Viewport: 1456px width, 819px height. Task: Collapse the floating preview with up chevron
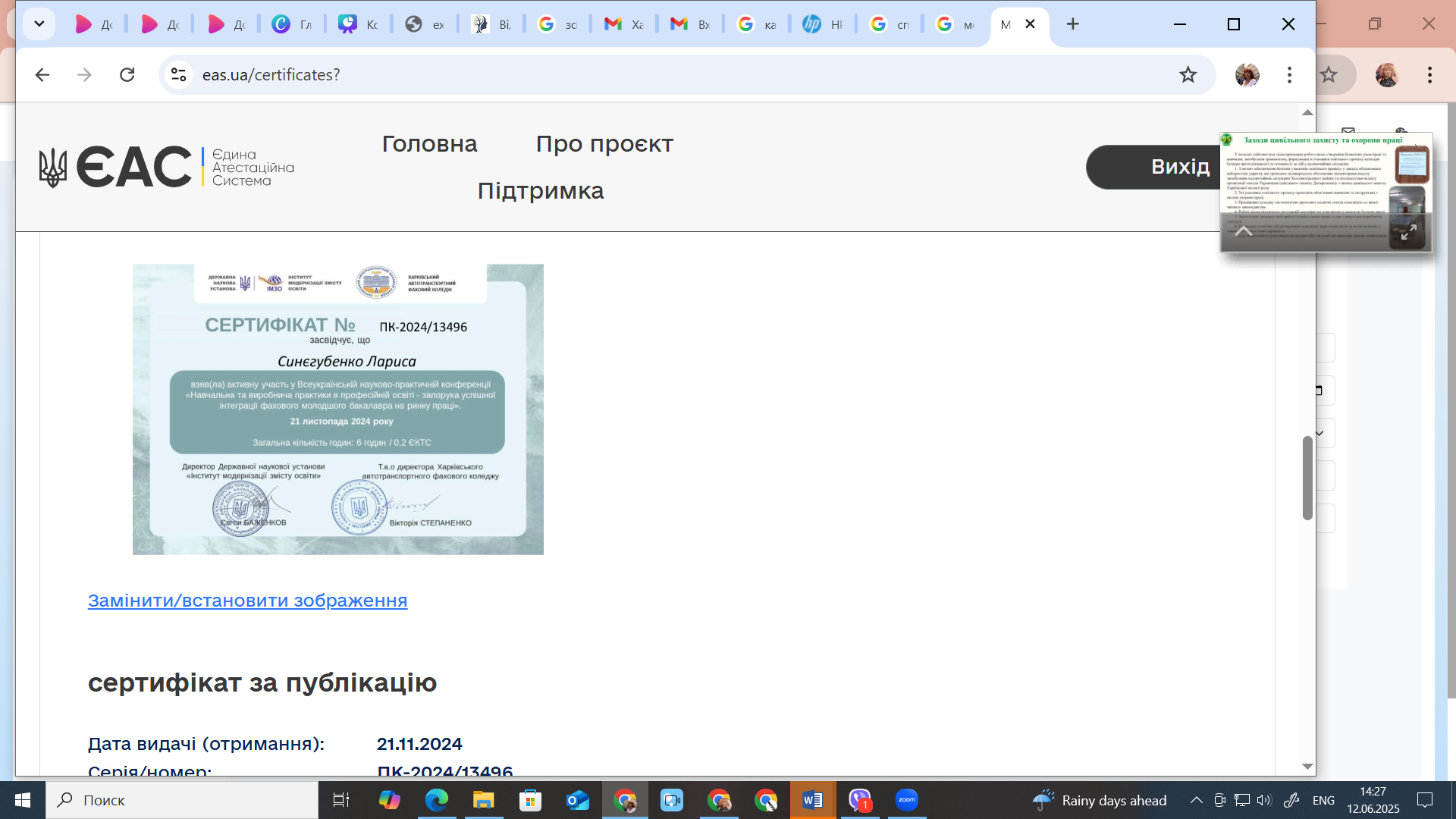click(x=1244, y=232)
